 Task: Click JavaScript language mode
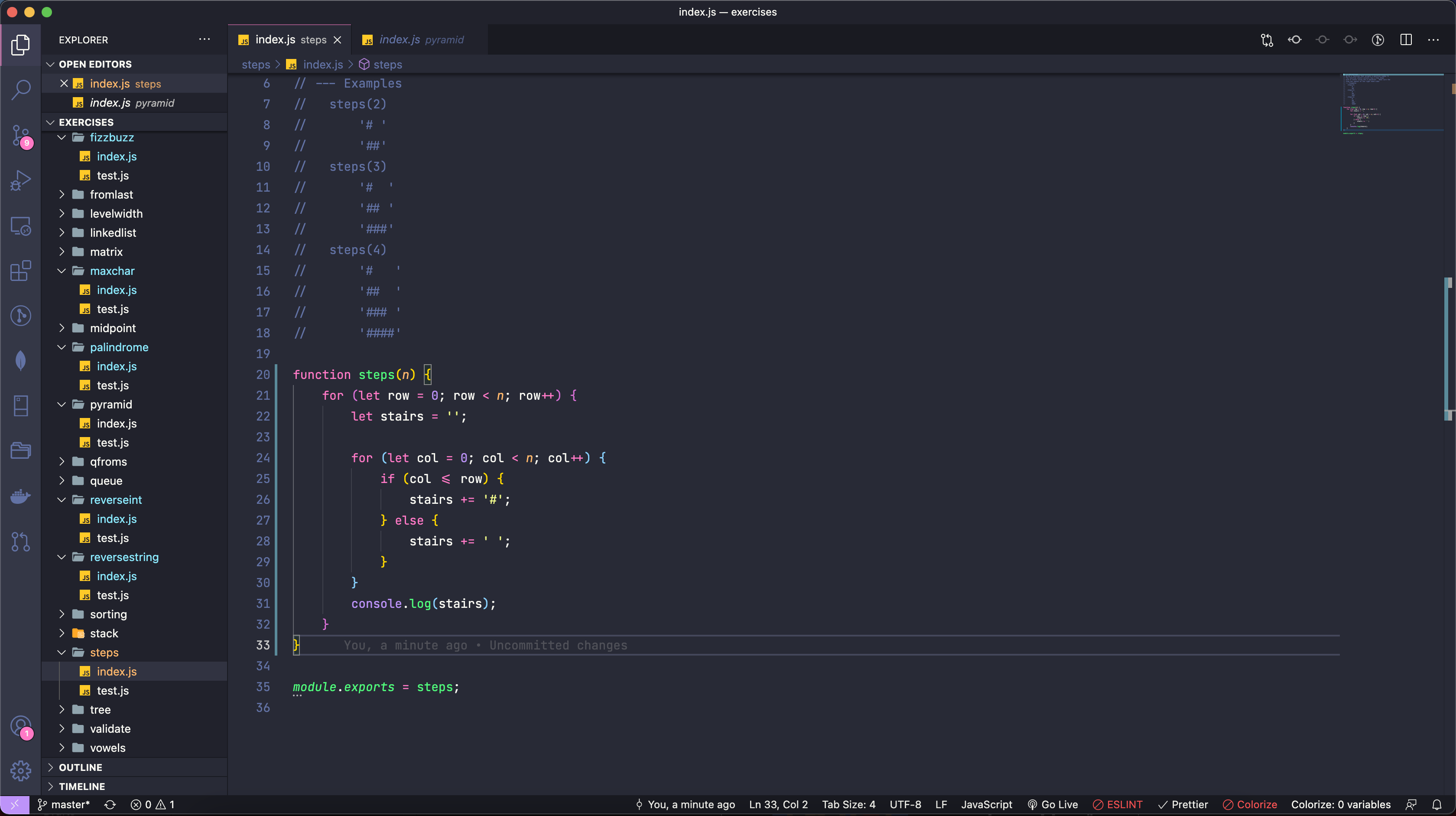coord(986,805)
